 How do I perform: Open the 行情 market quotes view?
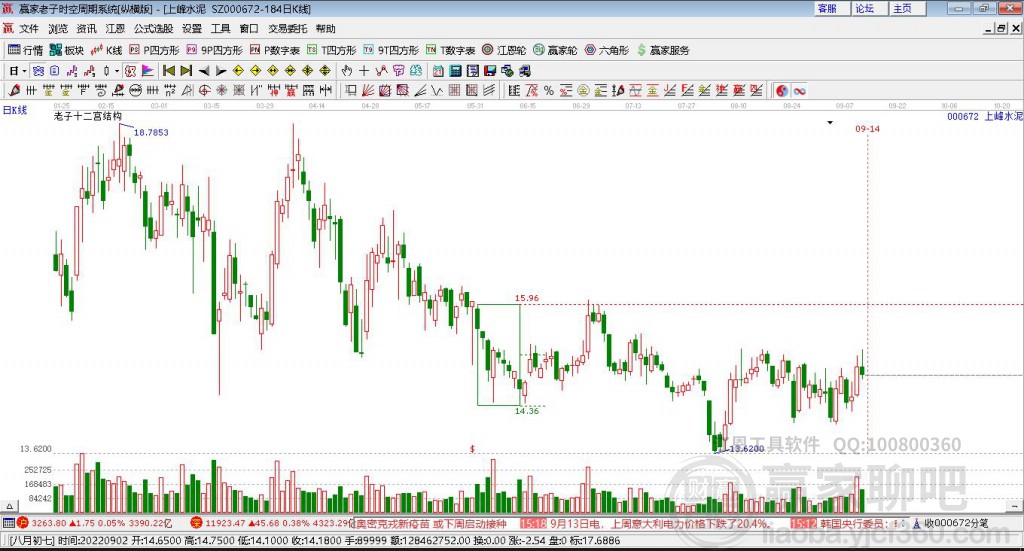coord(25,50)
